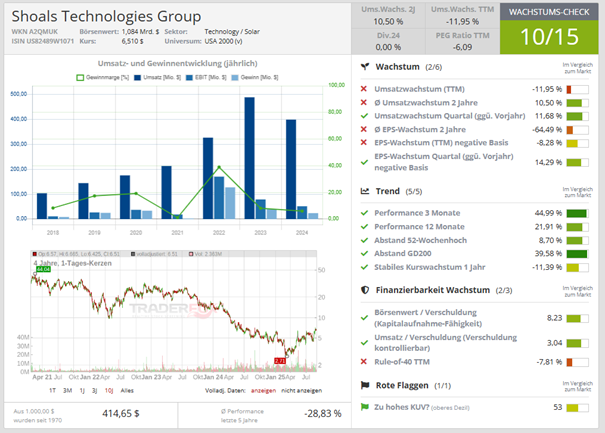Click the 44.04 high marker on price chart

coord(43,269)
